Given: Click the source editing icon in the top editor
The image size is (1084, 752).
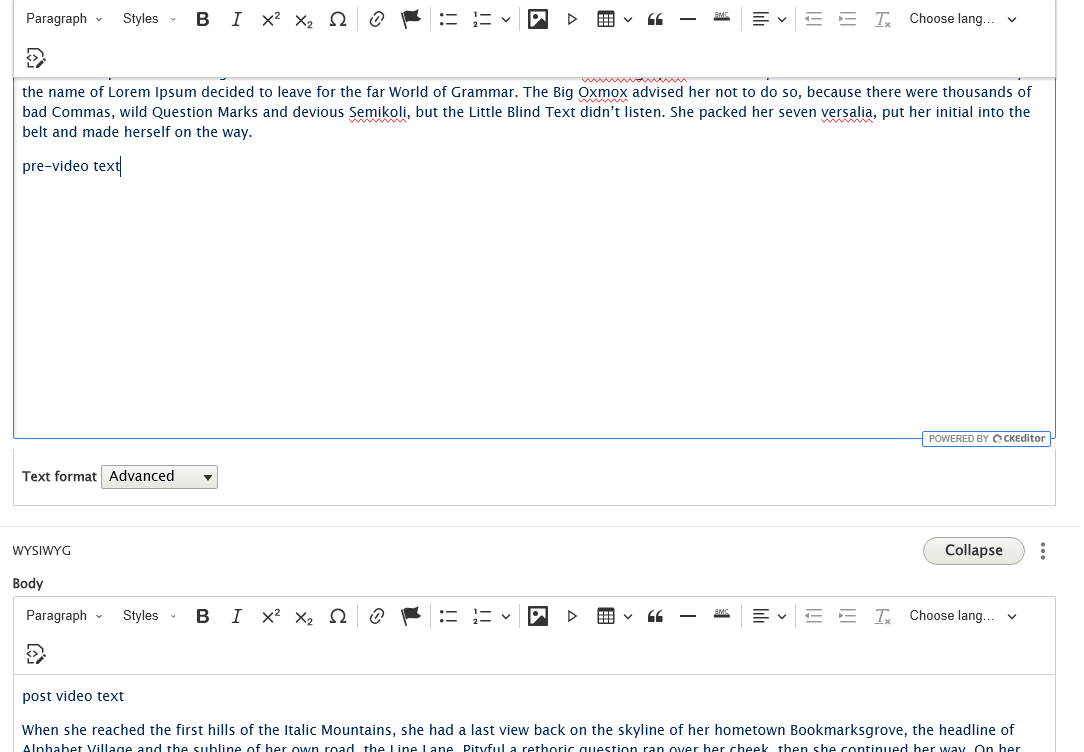Looking at the screenshot, I should 35,58.
